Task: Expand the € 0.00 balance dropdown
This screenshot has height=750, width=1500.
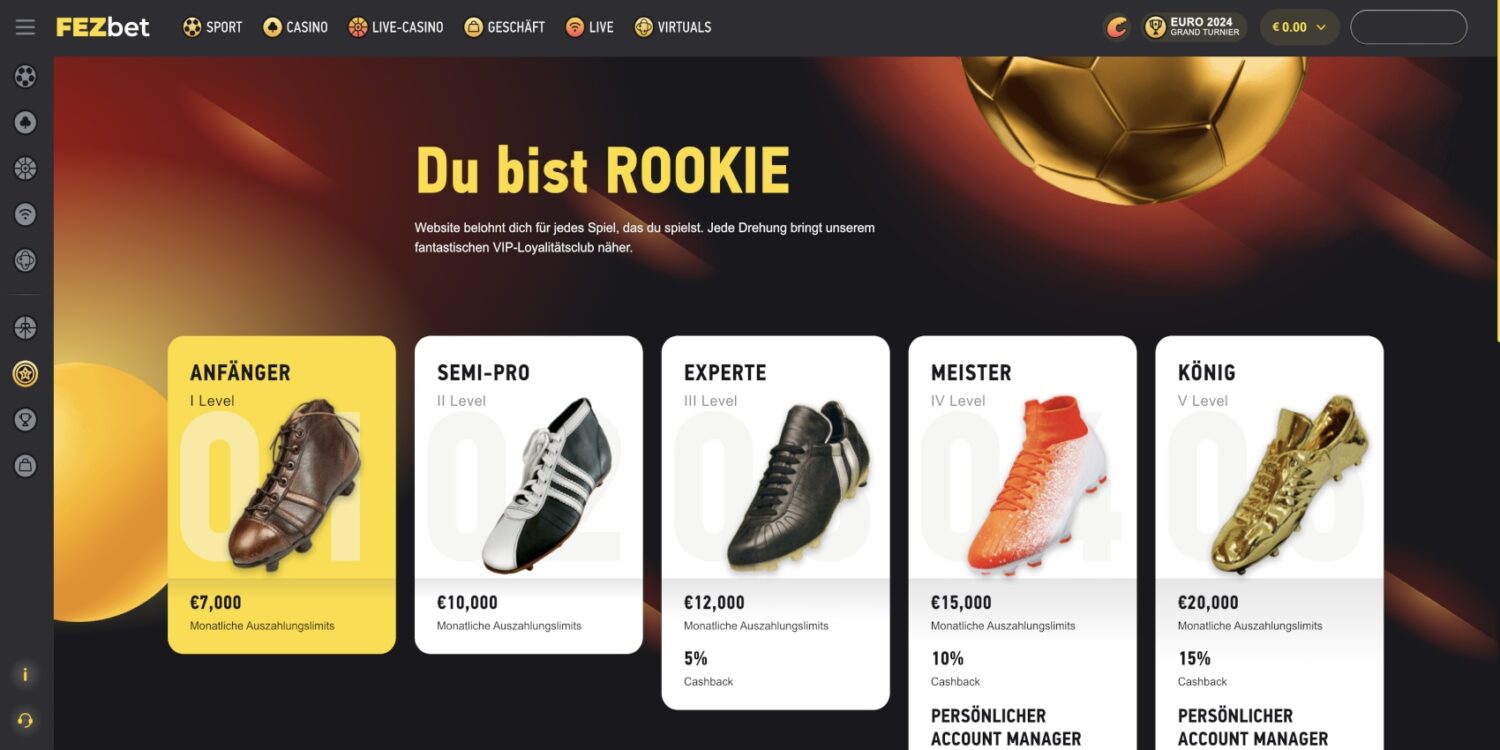Action: (1299, 27)
